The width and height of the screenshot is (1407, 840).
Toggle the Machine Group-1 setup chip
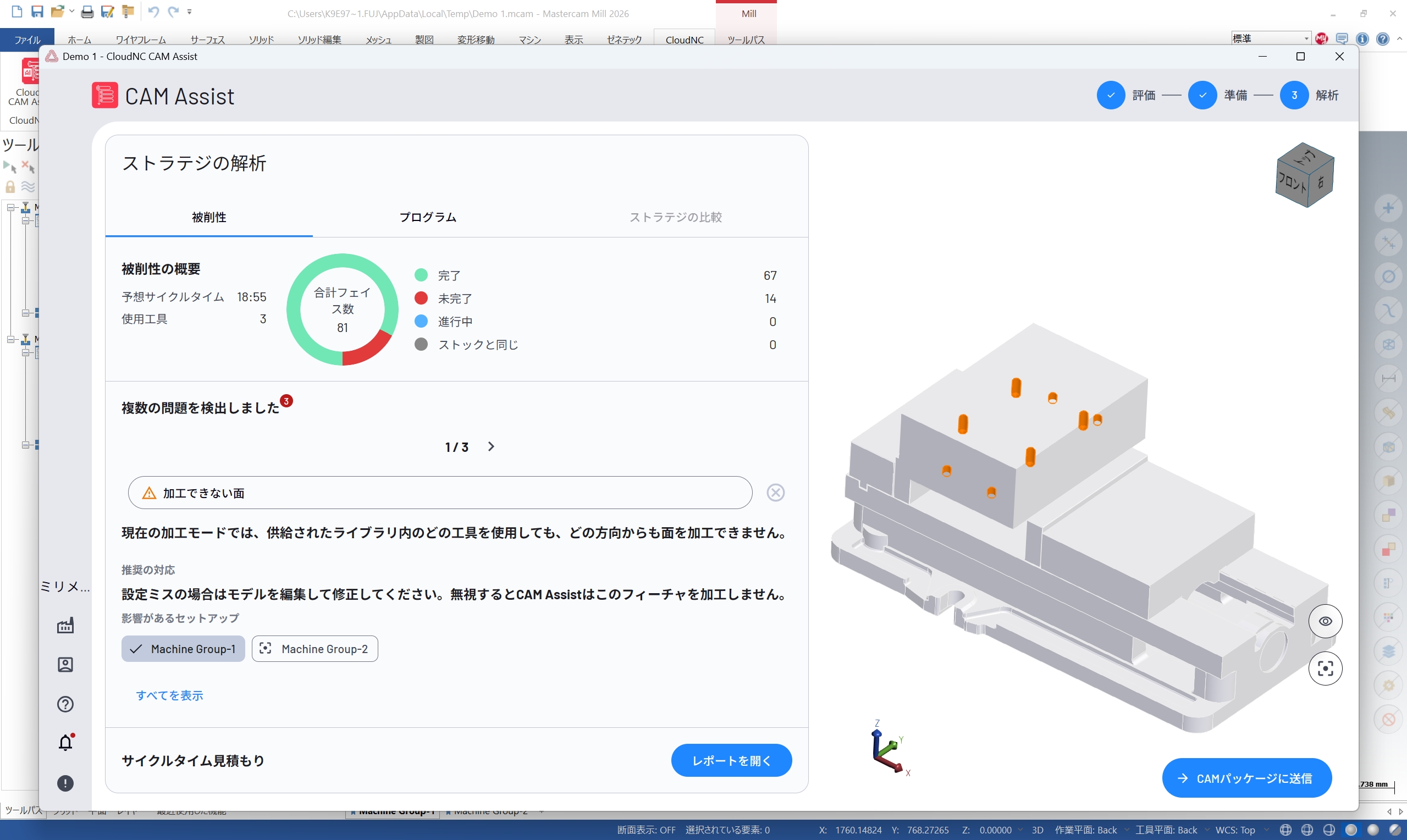(x=183, y=649)
